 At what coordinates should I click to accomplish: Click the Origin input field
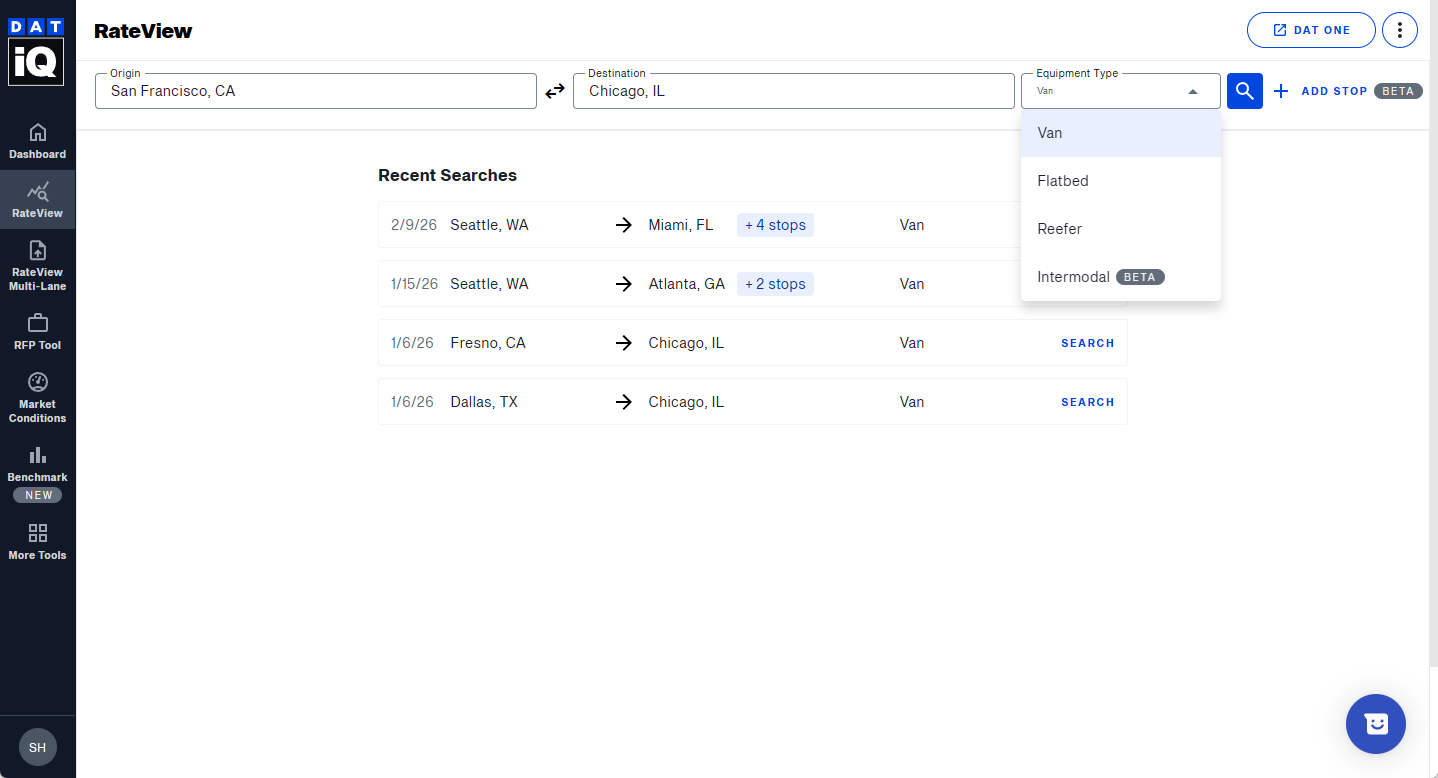coord(315,91)
